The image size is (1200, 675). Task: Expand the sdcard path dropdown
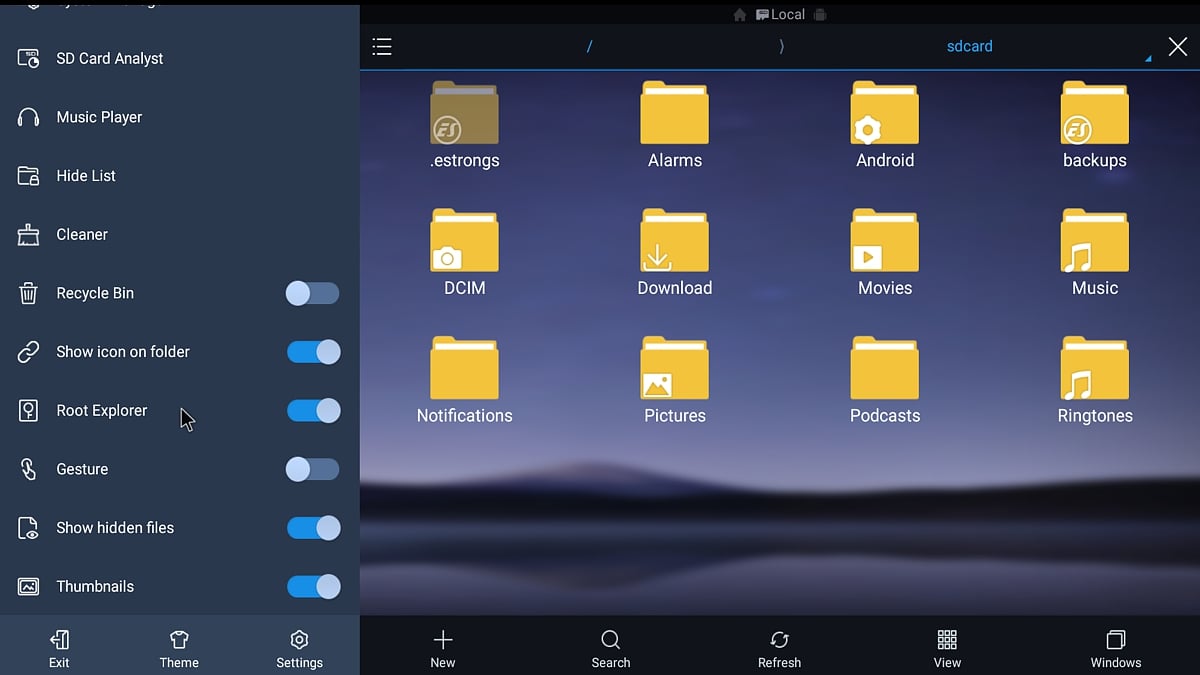tap(1147, 58)
